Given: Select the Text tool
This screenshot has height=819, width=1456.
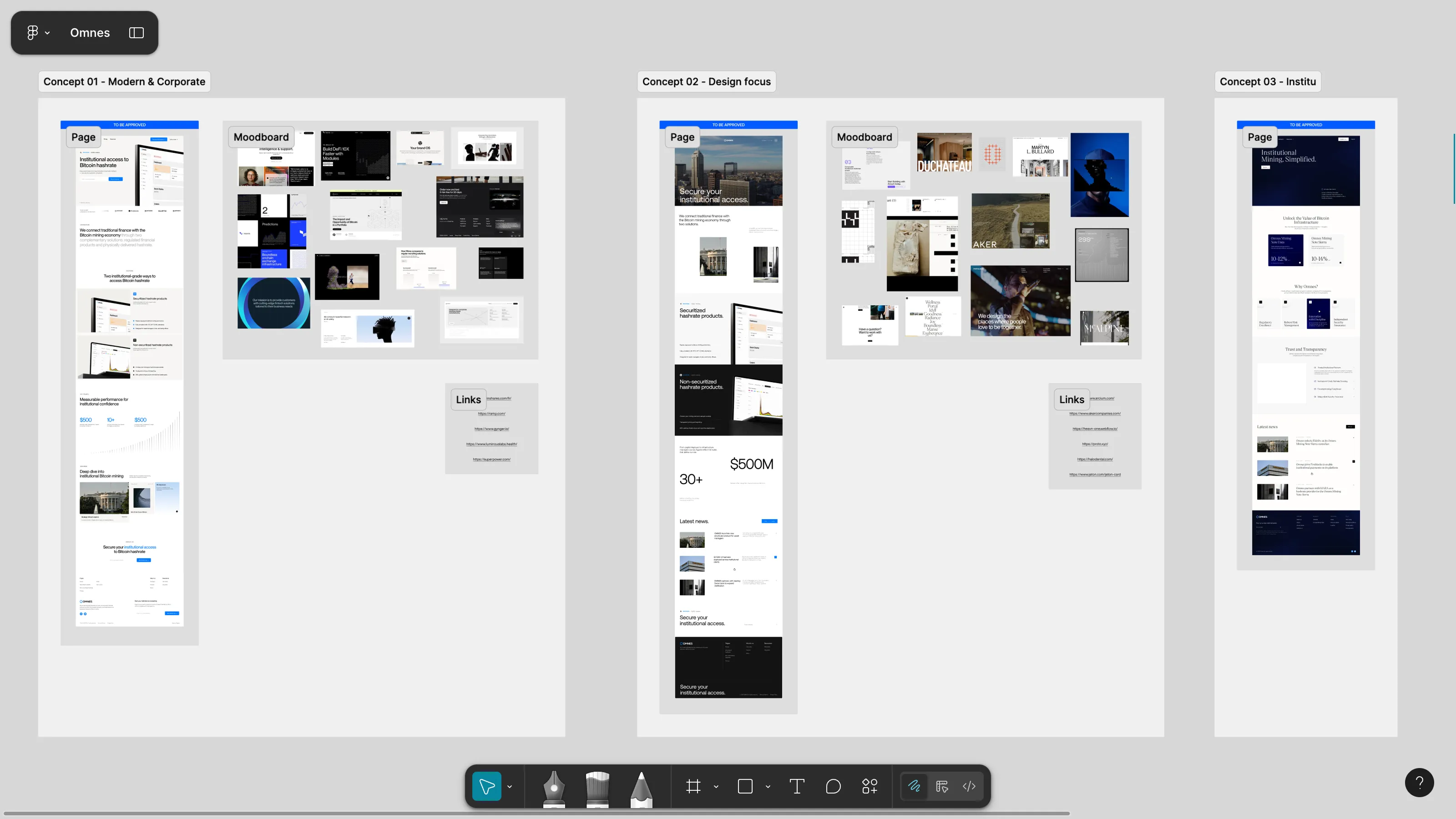Looking at the screenshot, I should click(x=797, y=786).
